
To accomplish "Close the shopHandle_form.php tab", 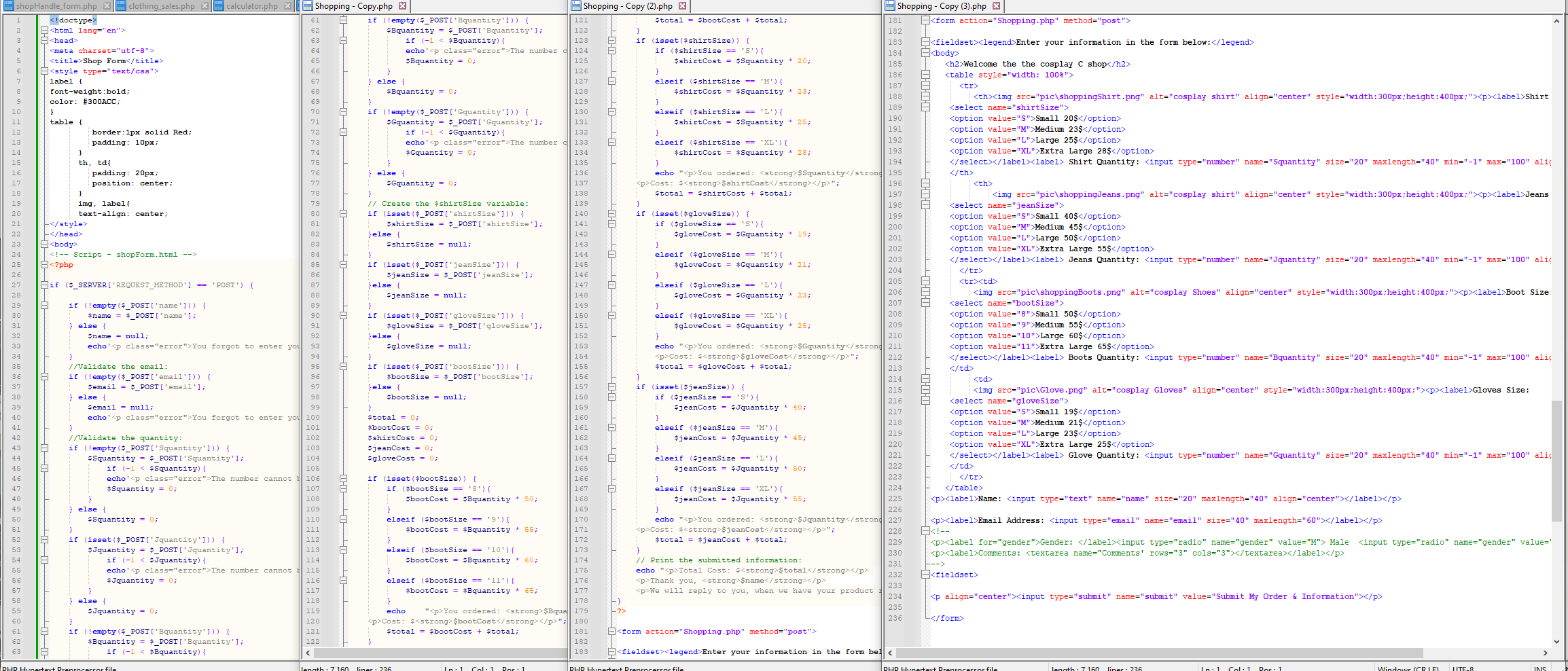I will click(x=107, y=6).
